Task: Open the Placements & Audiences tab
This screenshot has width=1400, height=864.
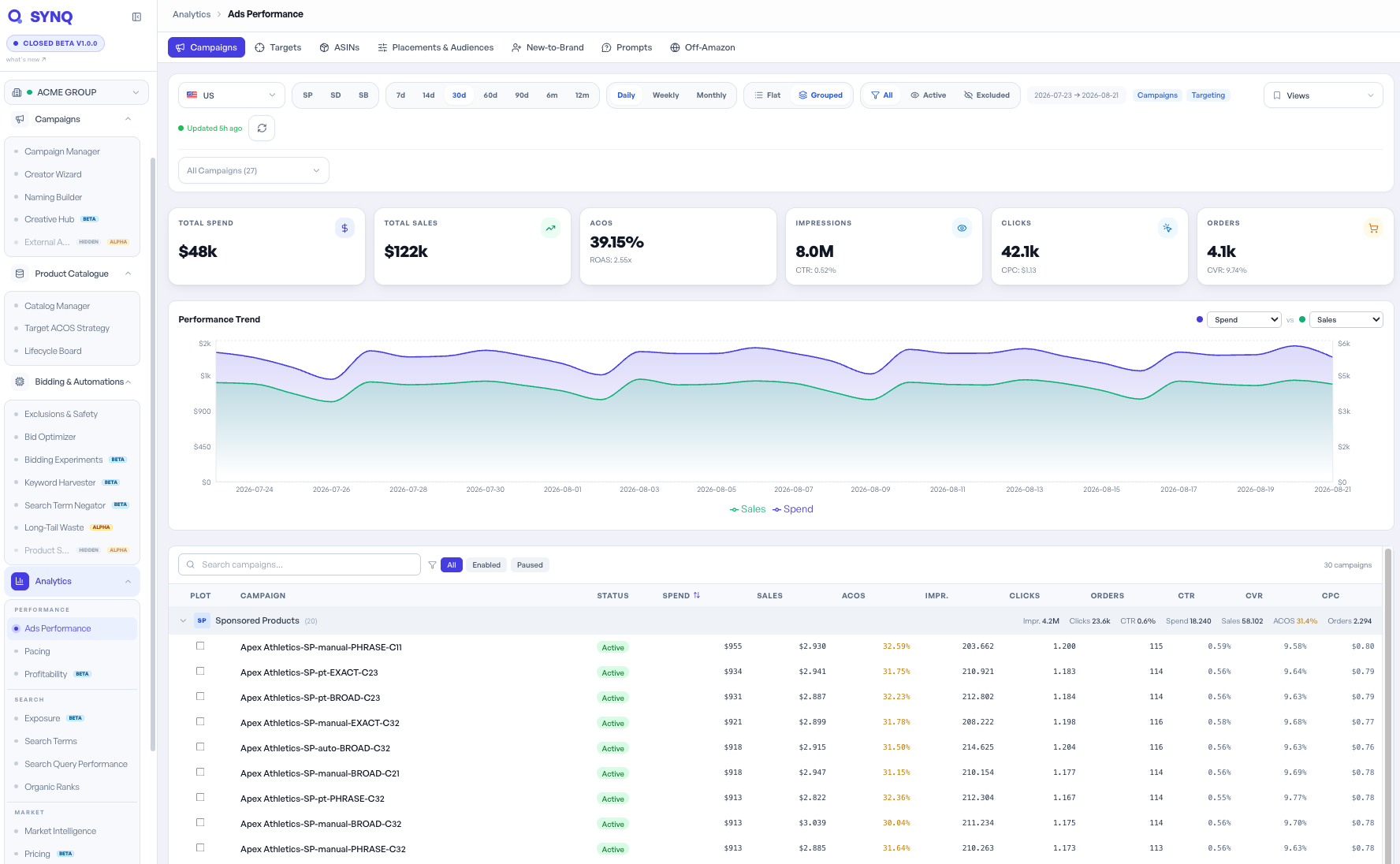Action: pyautogui.click(x=436, y=47)
